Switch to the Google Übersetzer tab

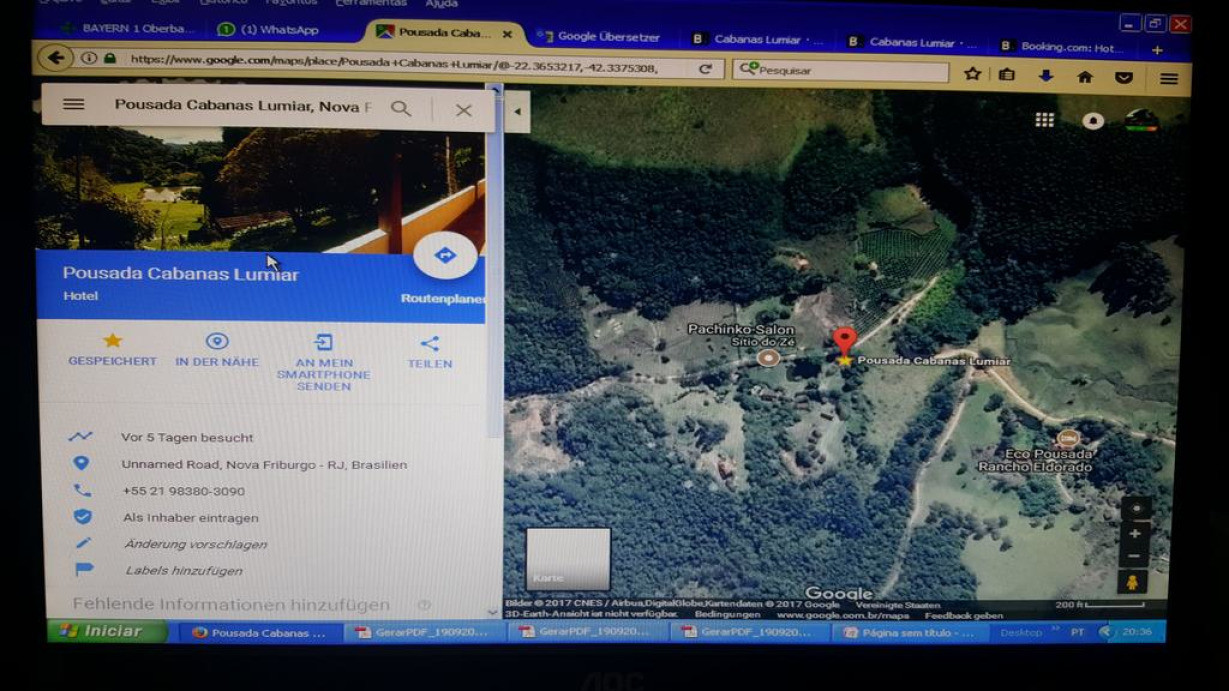click(x=600, y=37)
